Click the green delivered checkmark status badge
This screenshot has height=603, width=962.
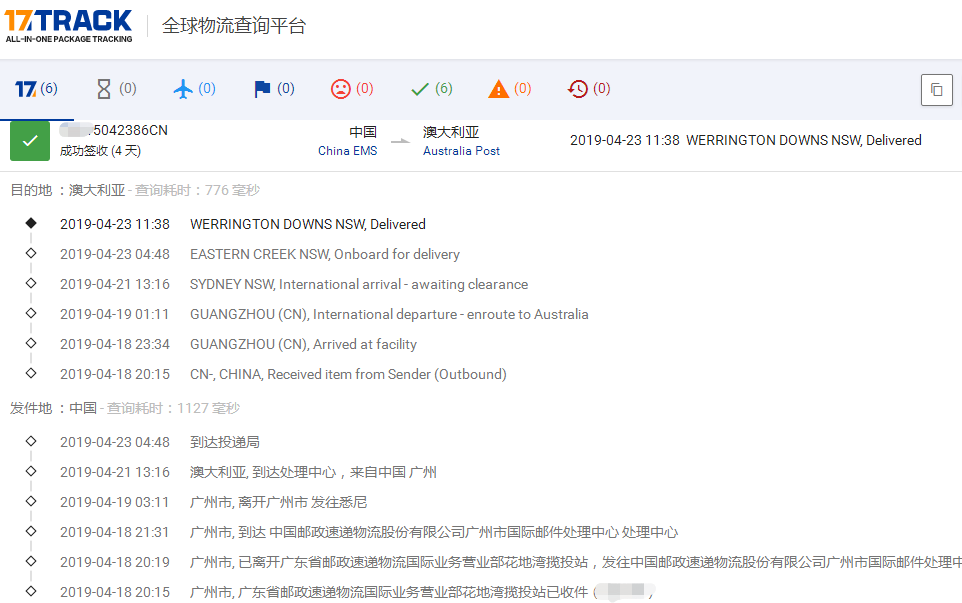click(x=29, y=140)
